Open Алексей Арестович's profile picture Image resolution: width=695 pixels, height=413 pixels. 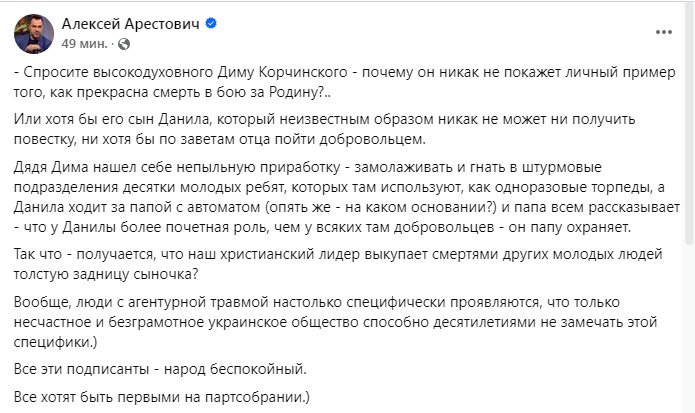(34, 33)
